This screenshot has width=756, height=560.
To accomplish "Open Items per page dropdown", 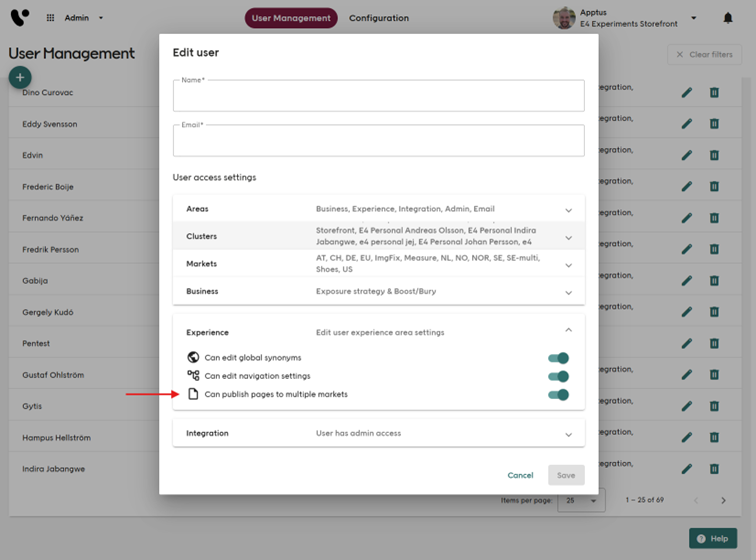I will pos(581,500).
